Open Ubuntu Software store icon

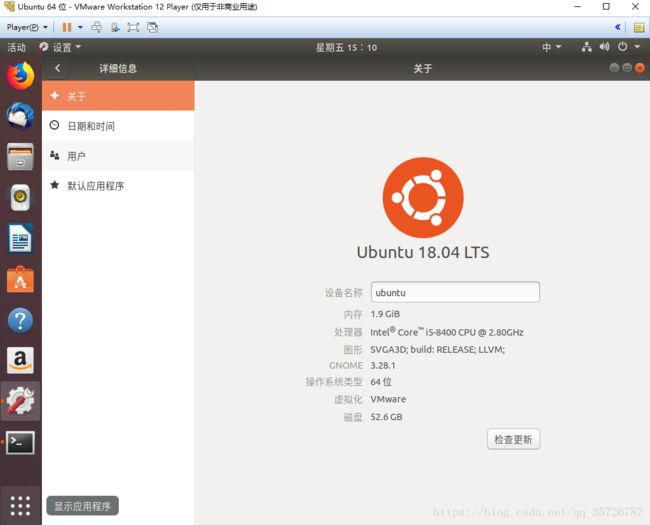(20, 279)
